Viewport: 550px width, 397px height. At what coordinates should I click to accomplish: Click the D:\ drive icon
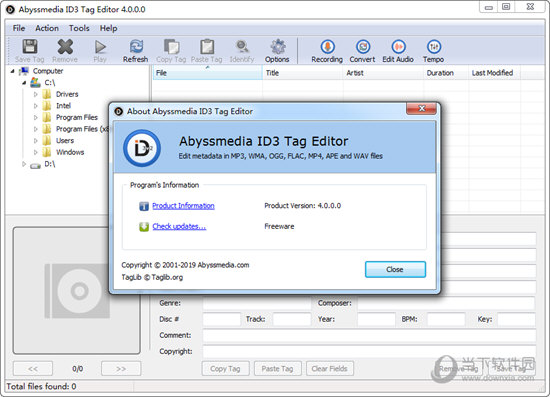coord(35,165)
